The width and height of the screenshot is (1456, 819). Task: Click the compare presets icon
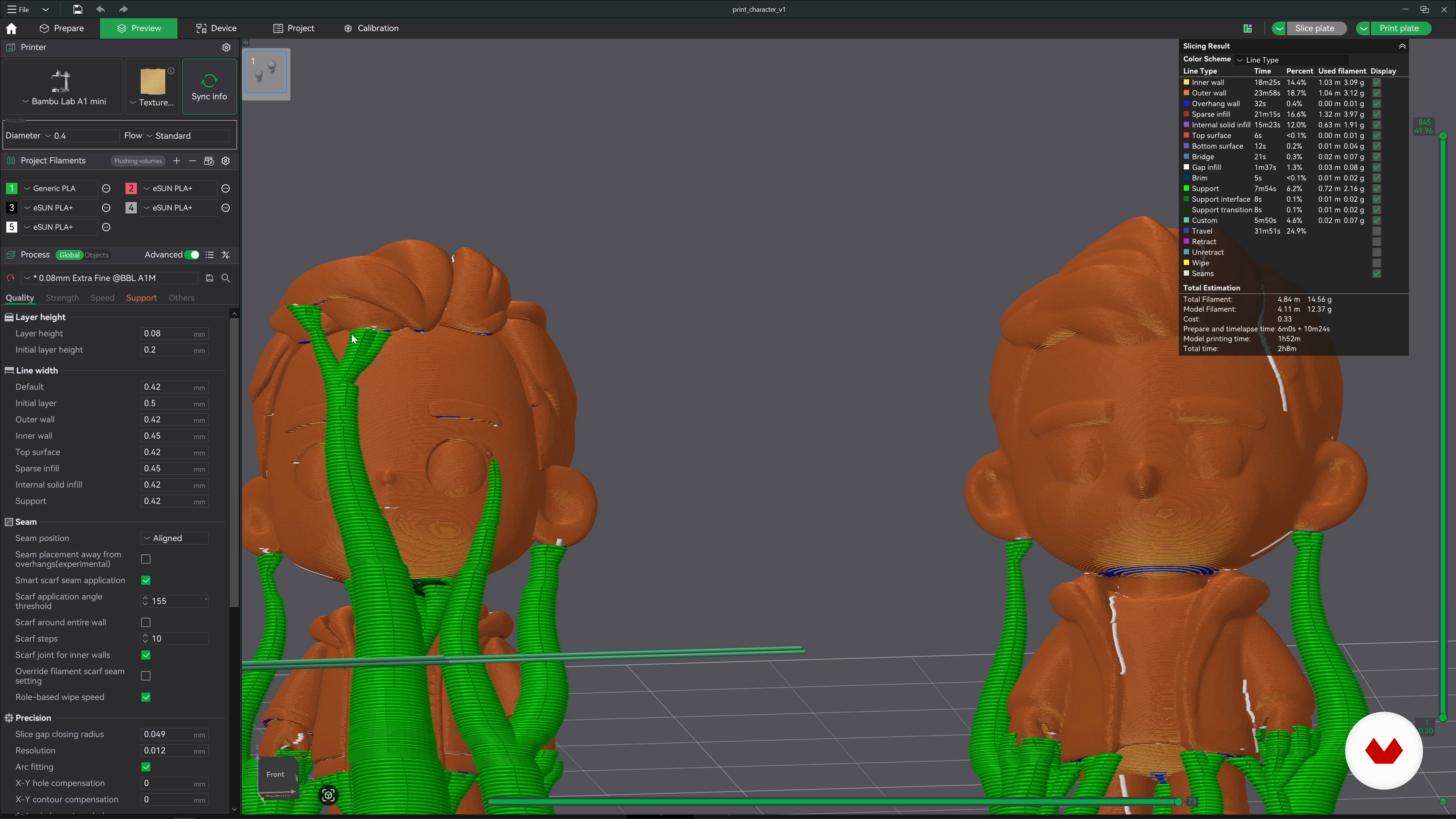[x=226, y=255]
